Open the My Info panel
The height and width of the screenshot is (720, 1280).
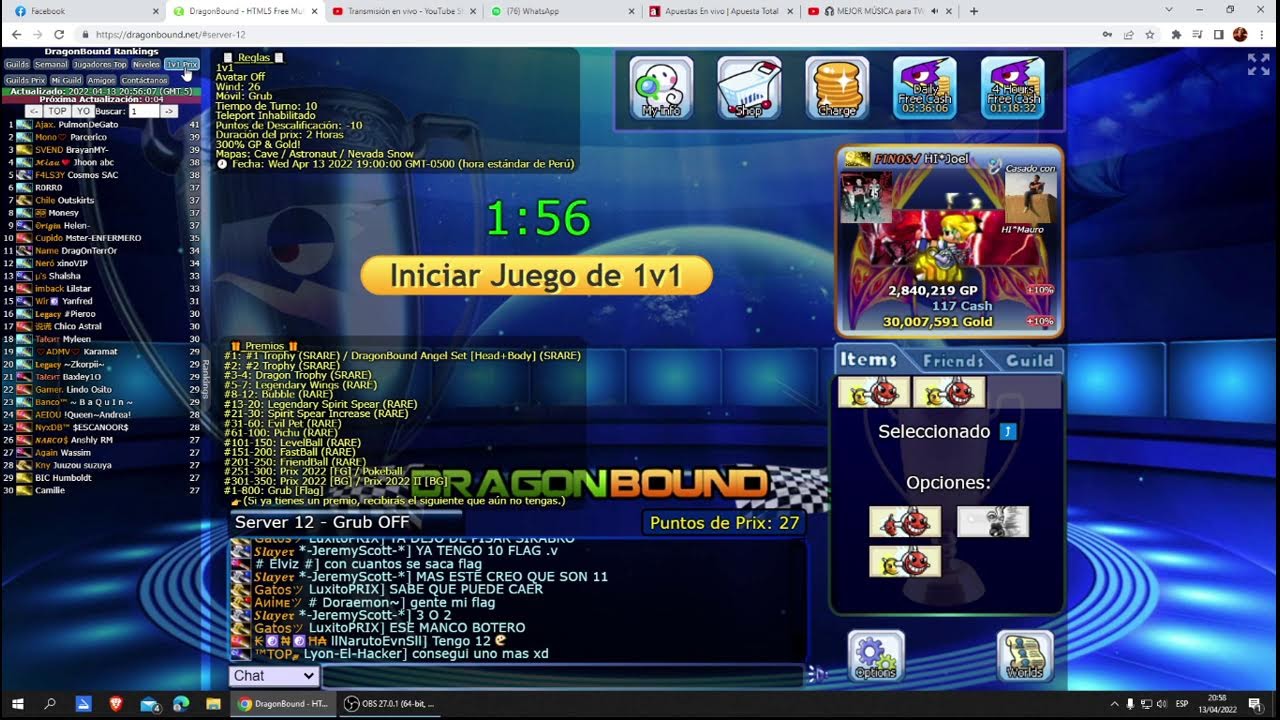click(661, 88)
